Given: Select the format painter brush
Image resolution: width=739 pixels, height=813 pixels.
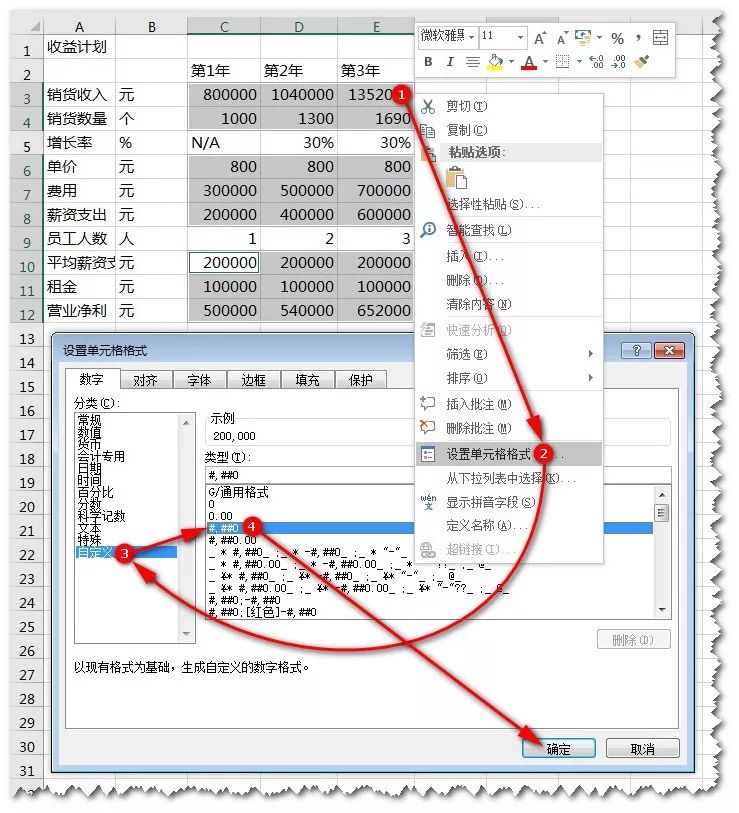Looking at the screenshot, I should (642, 62).
